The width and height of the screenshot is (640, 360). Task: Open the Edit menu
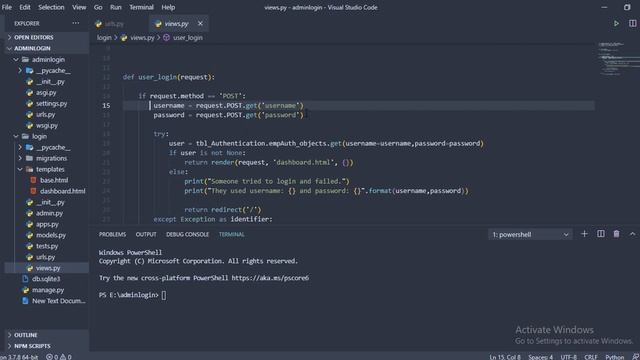click(25, 7)
